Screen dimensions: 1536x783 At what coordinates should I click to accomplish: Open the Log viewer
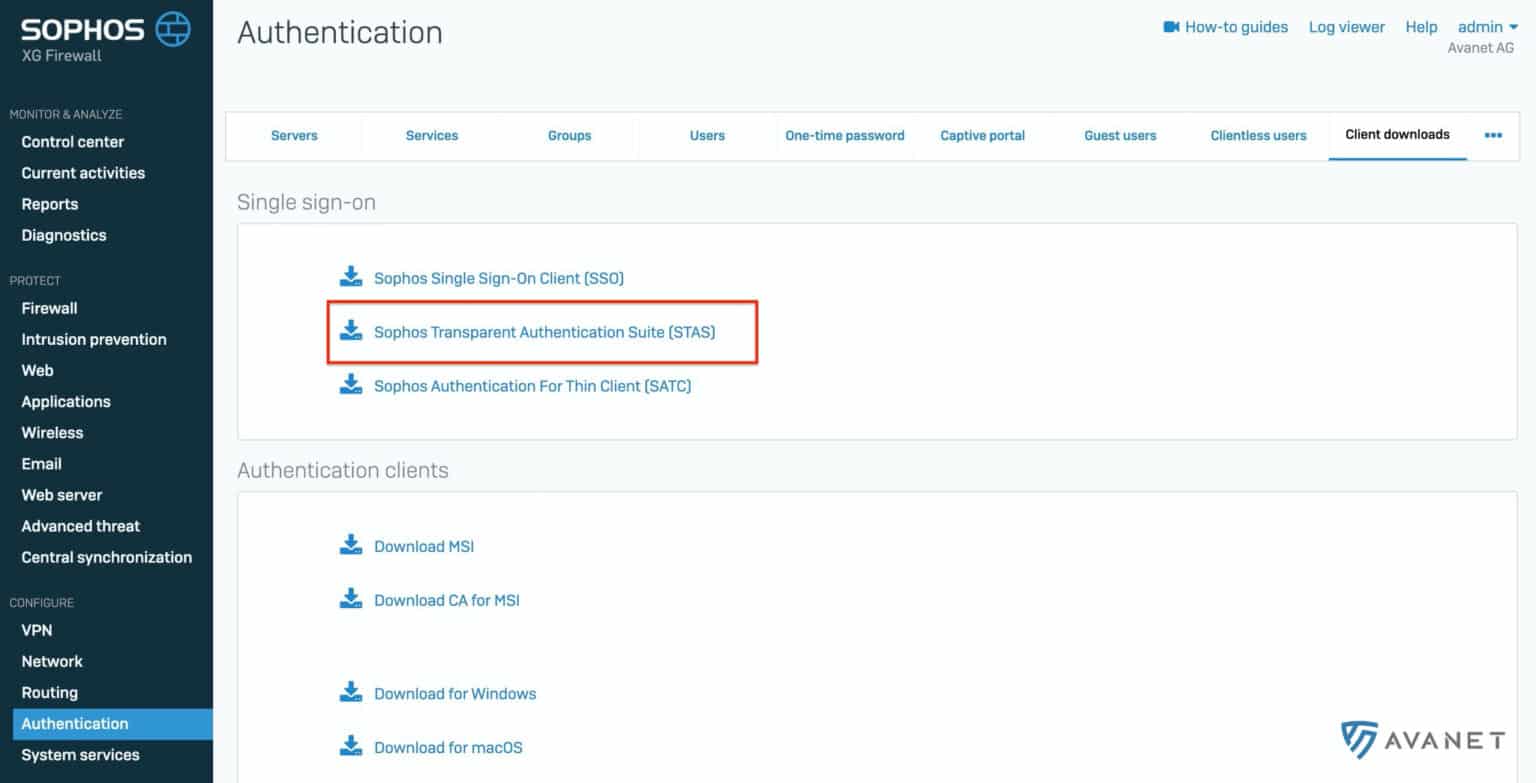pos(1346,27)
